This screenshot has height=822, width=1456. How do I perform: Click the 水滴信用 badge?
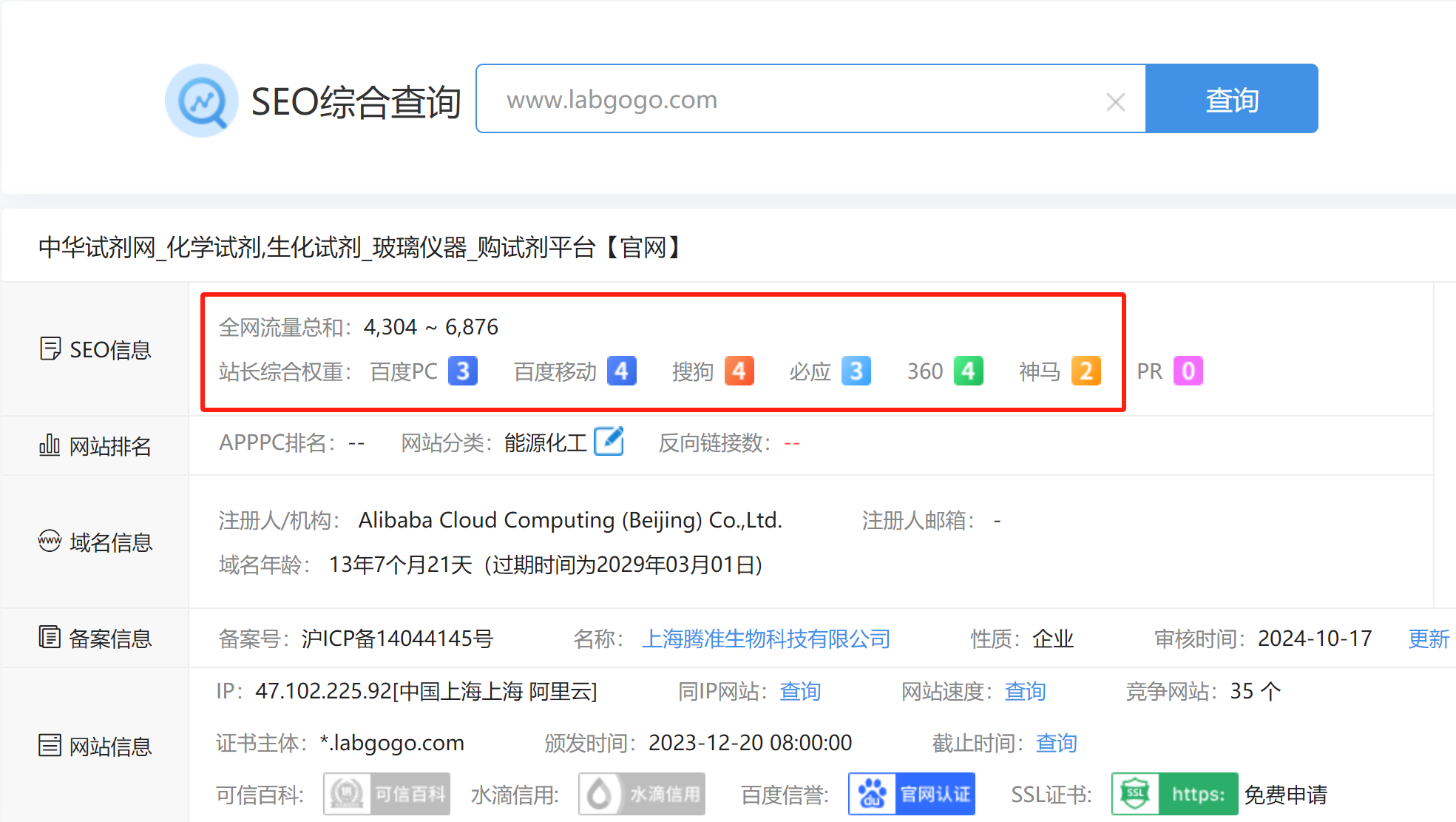[x=642, y=795]
